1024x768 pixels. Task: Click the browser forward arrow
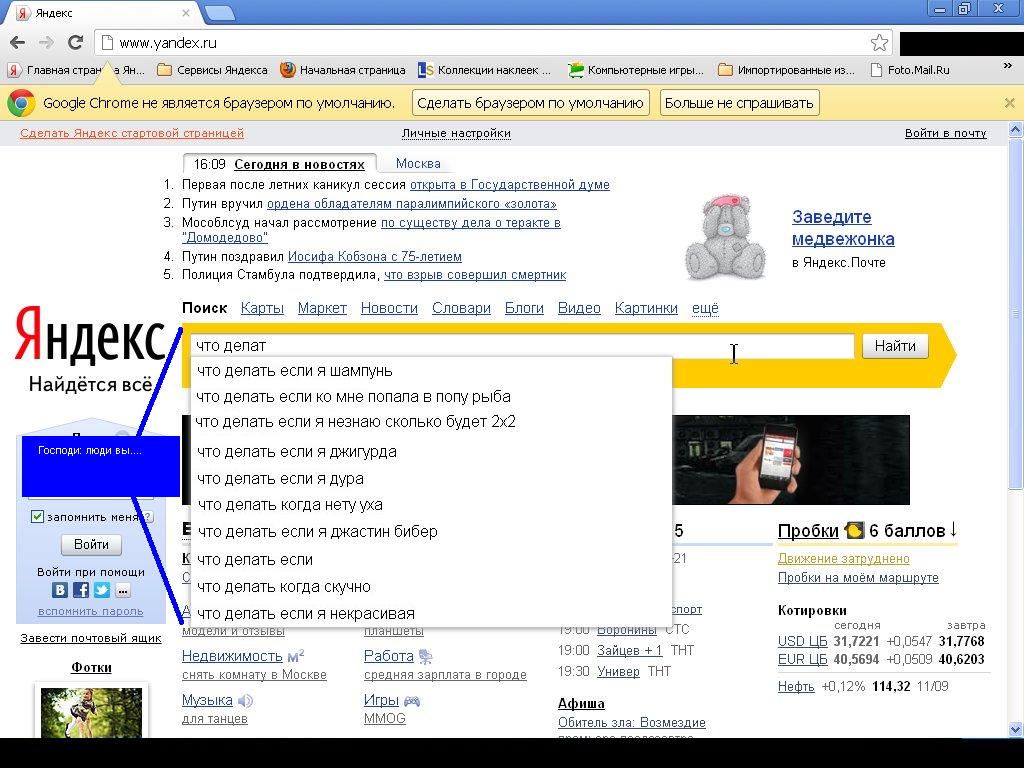pos(46,43)
